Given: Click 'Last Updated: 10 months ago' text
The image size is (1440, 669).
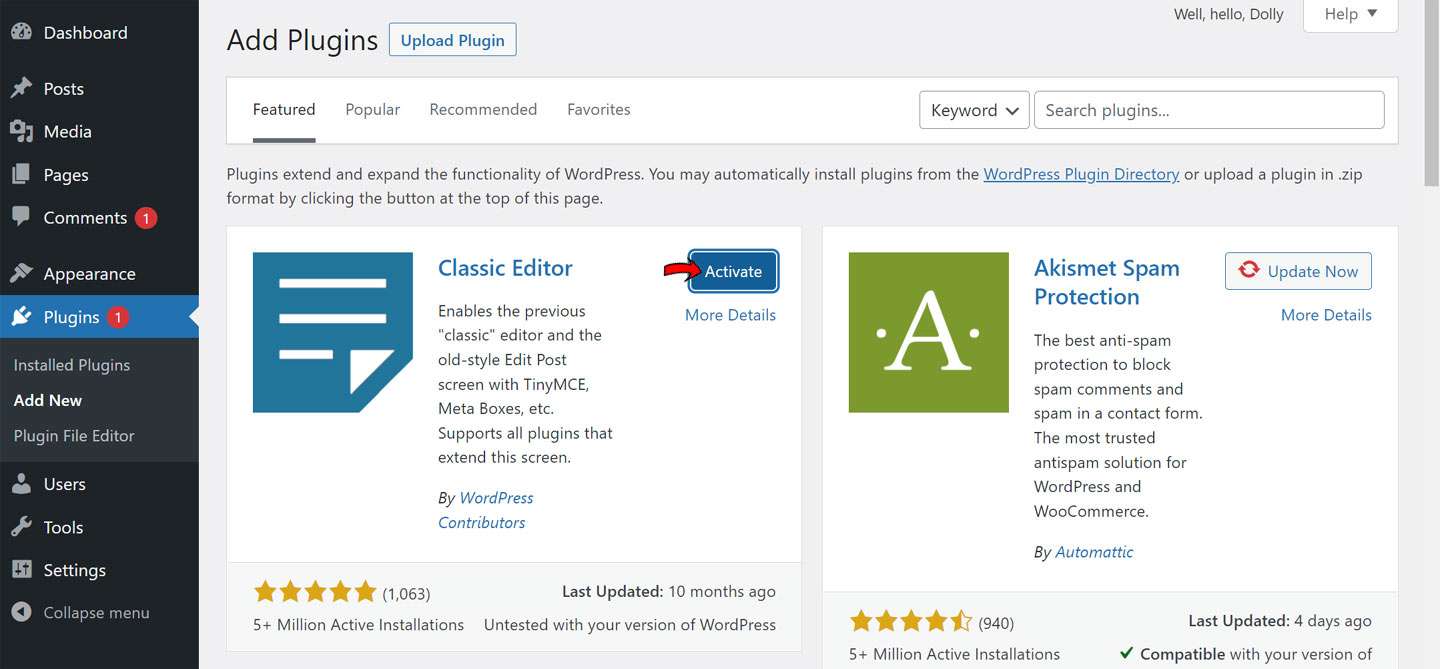Looking at the screenshot, I should pyautogui.click(x=669, y=592).
